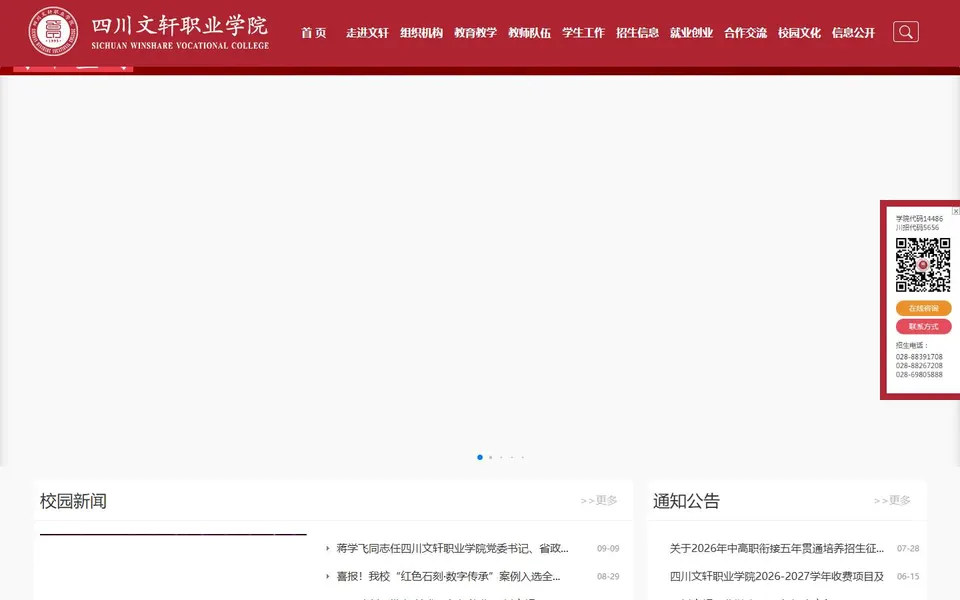This screenshot has width=960, height=600.
Task: Click the admissions QR code
Action: [923, 265]
